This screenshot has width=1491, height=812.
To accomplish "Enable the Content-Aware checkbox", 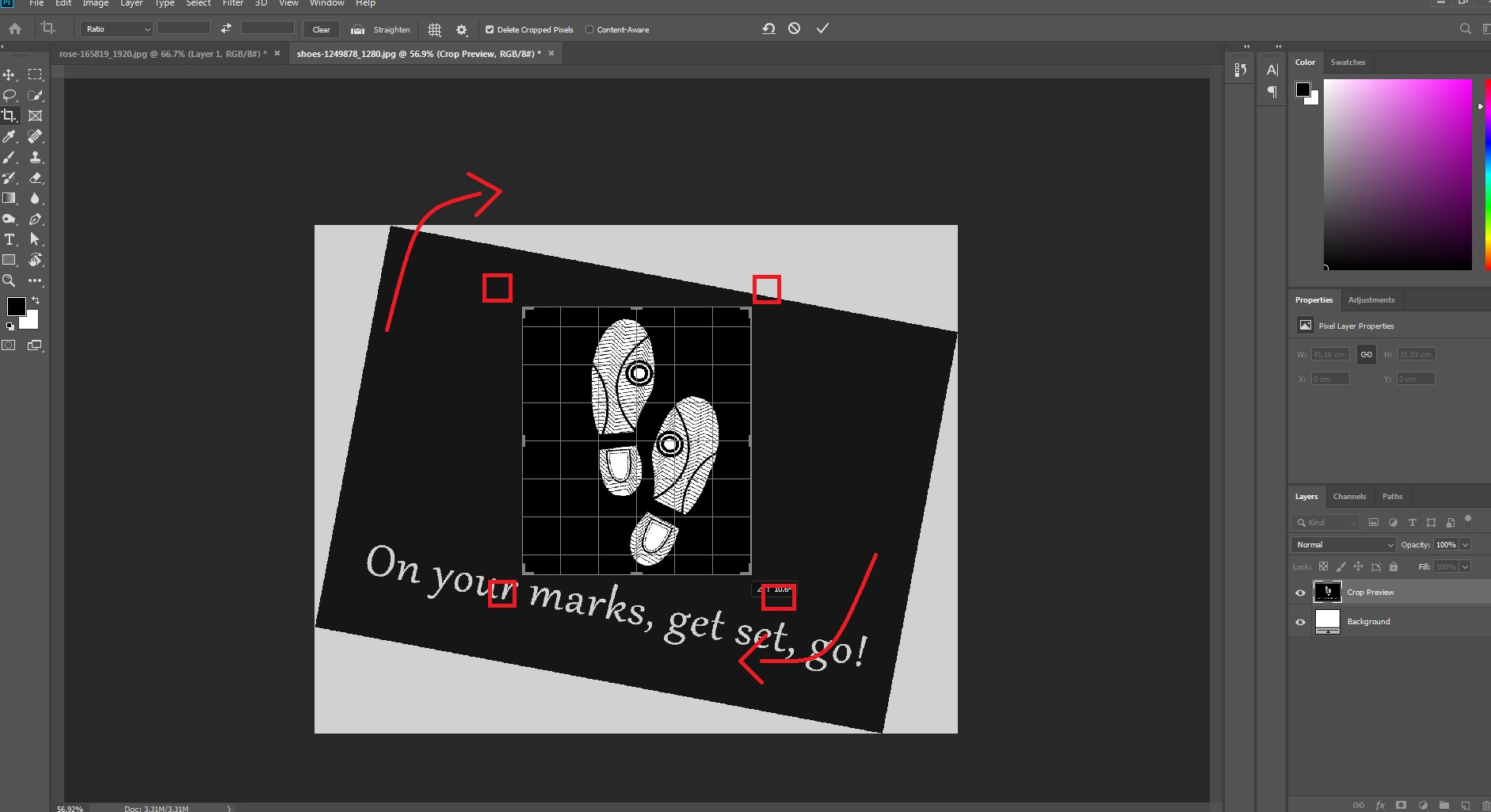I will pos(589,30).
